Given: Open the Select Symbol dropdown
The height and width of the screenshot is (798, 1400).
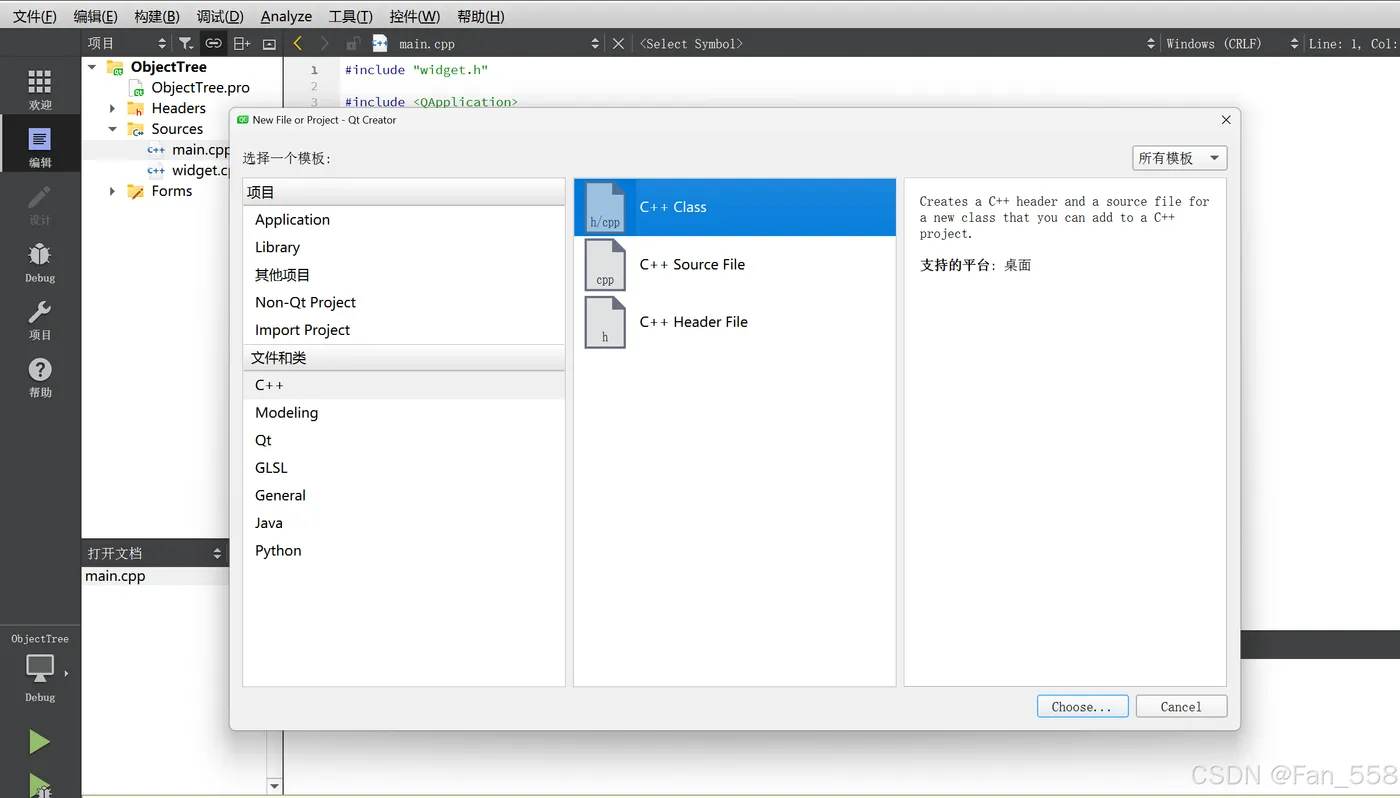Looking at the screenshot, I should point(897,43).
